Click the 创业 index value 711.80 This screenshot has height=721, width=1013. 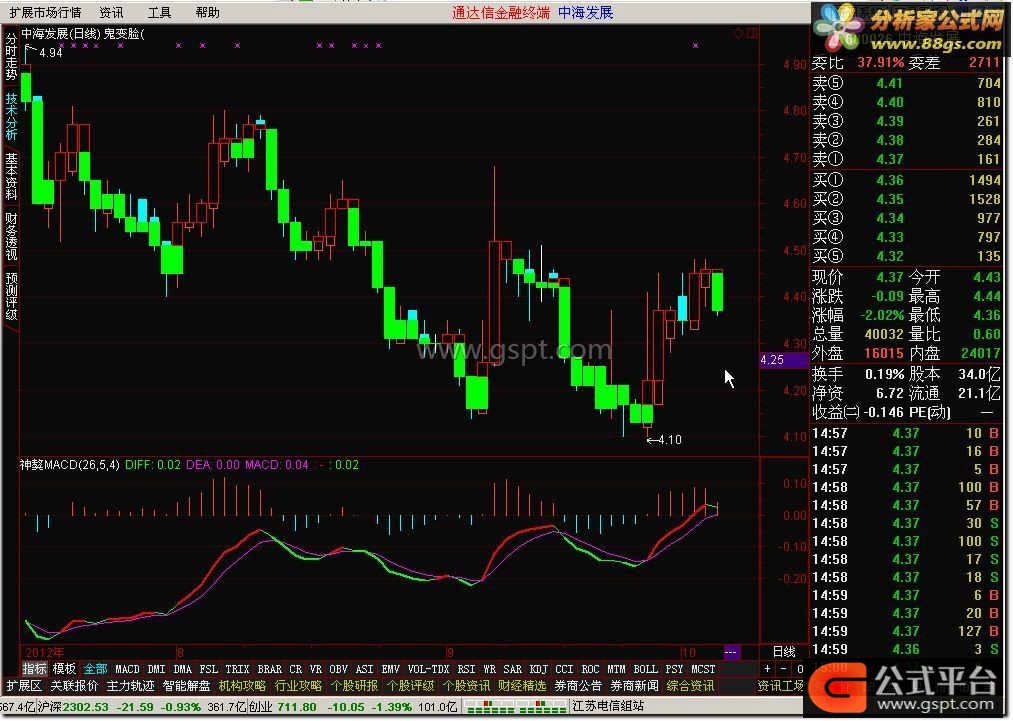(x=297, y=707)
